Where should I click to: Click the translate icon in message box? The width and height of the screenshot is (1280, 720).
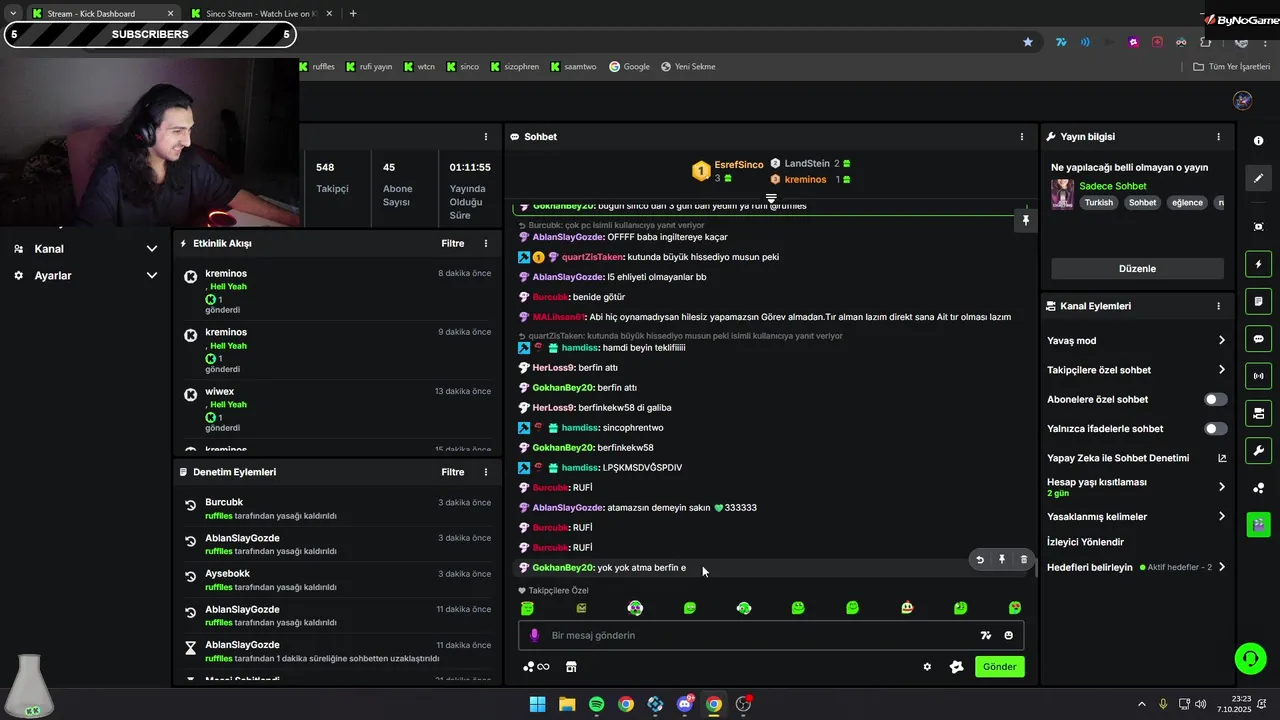click(986, 635)
